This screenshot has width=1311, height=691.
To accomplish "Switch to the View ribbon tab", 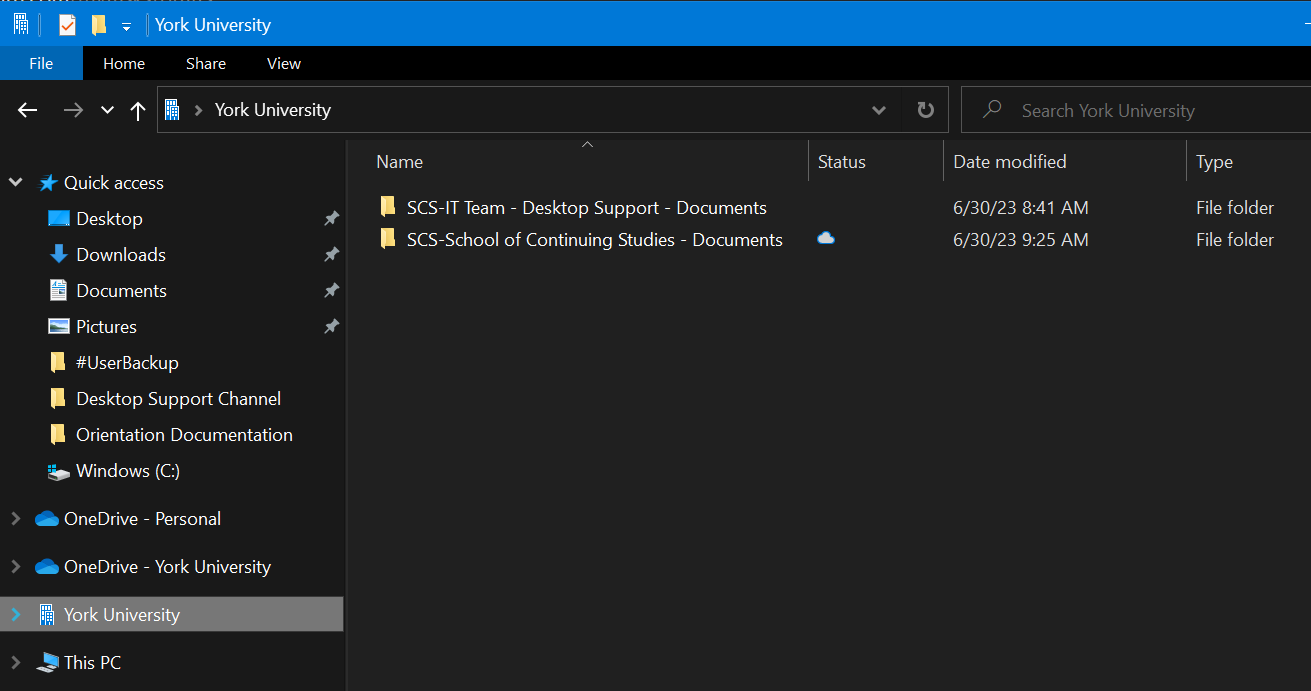I will (x=284, y=63).
